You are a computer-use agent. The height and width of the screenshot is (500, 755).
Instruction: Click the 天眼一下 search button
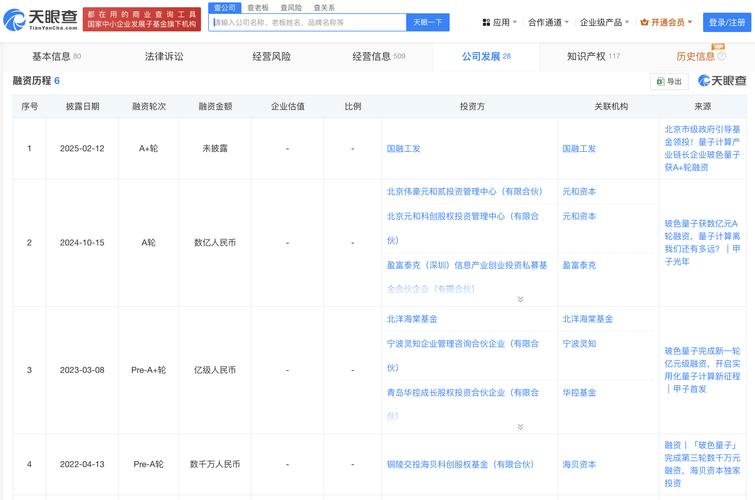click(428, 22)
